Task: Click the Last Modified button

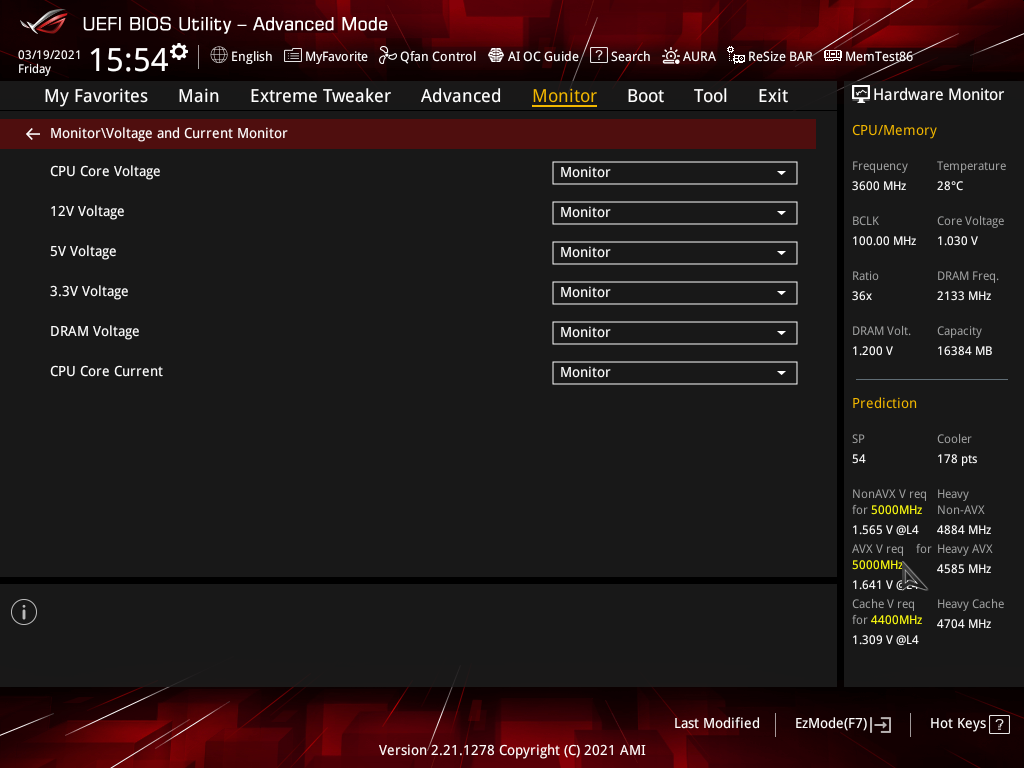Action: click(x=716, y=724)
